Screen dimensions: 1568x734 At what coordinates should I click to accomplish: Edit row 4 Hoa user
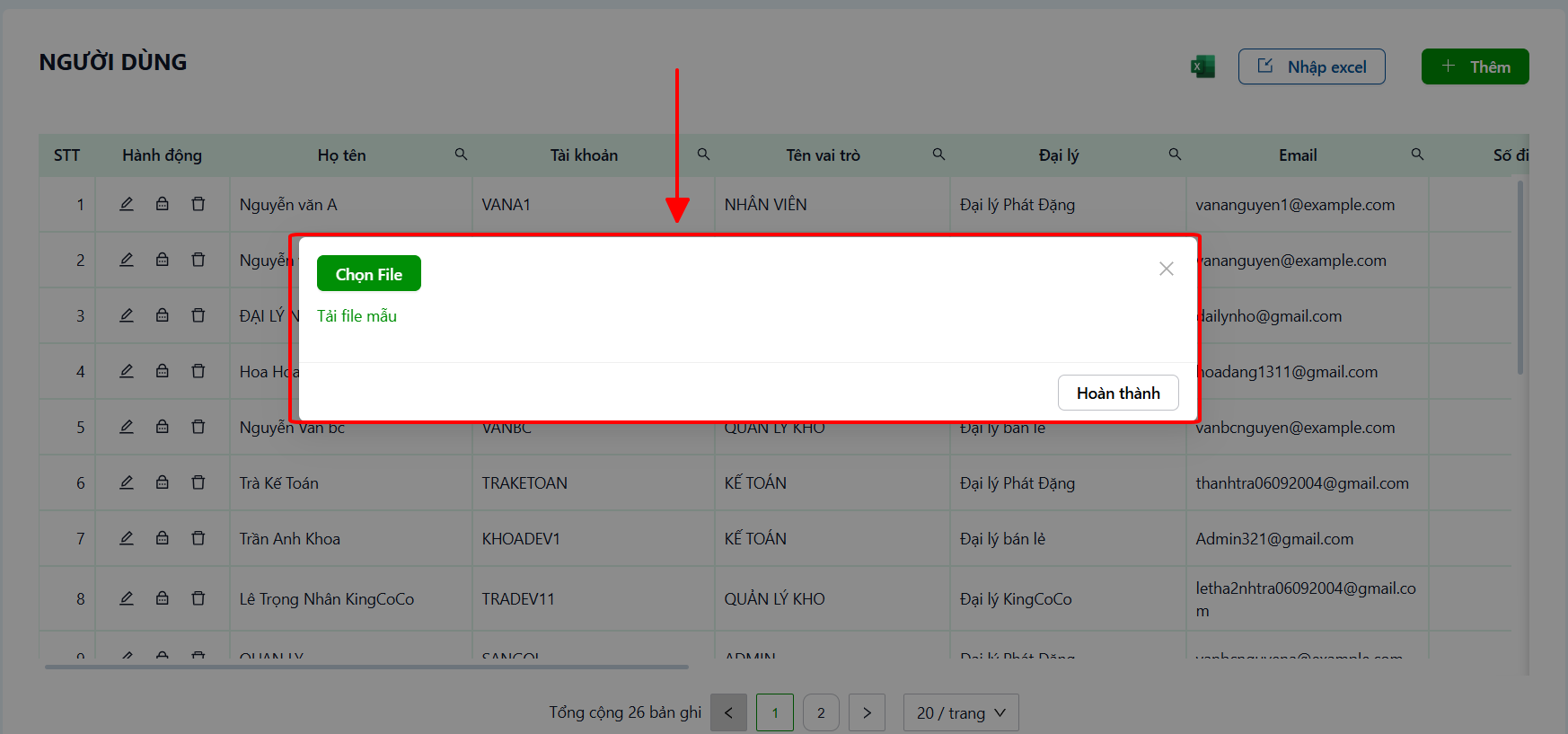[127, 371]
